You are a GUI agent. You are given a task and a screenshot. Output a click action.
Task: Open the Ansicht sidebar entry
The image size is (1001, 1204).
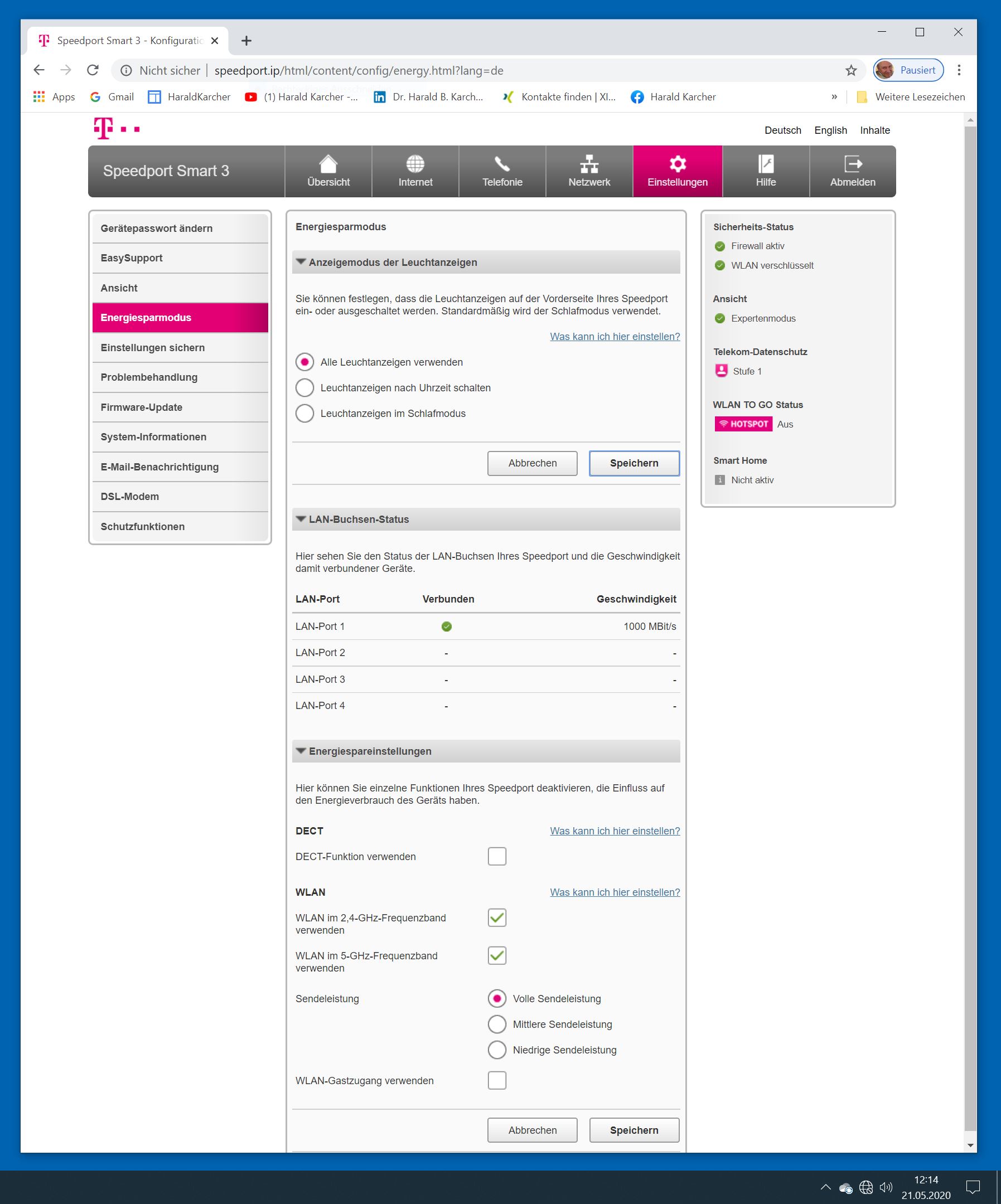[x=180, y=288]
